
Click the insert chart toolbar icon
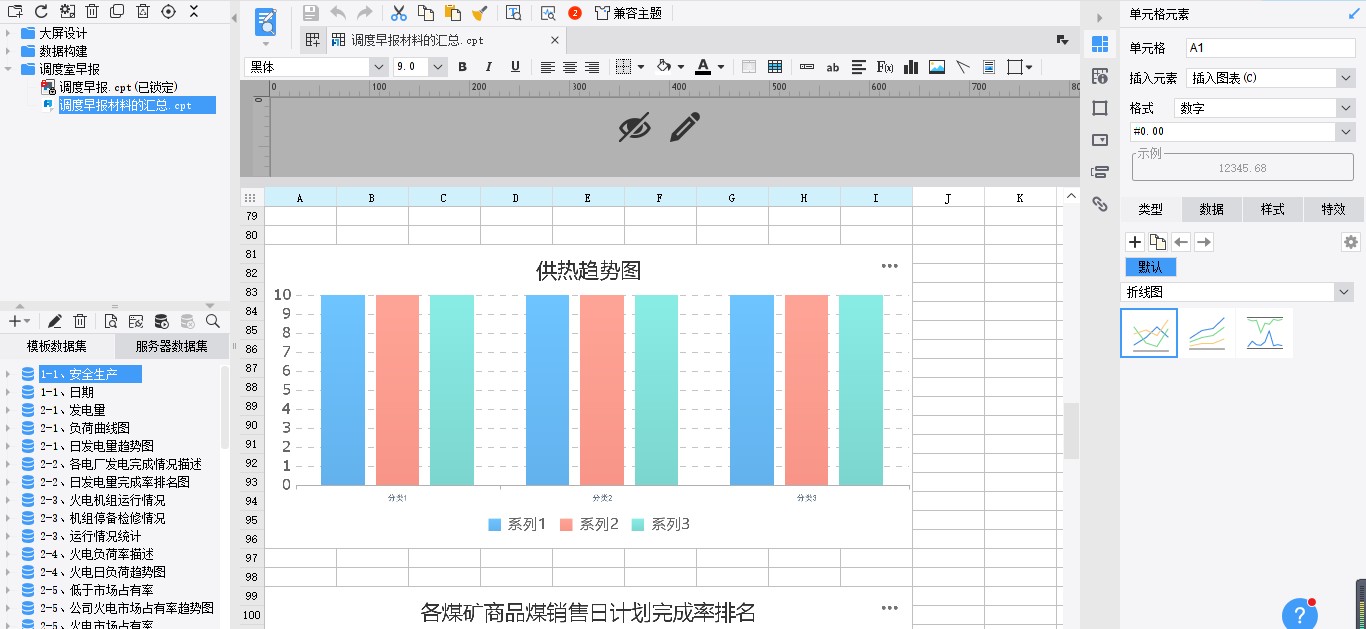tap(911, 67)
